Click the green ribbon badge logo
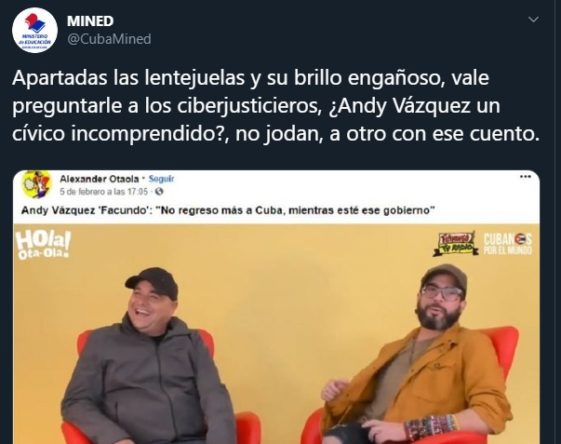This screenshot has height=444, width=561. coord(456,243)
